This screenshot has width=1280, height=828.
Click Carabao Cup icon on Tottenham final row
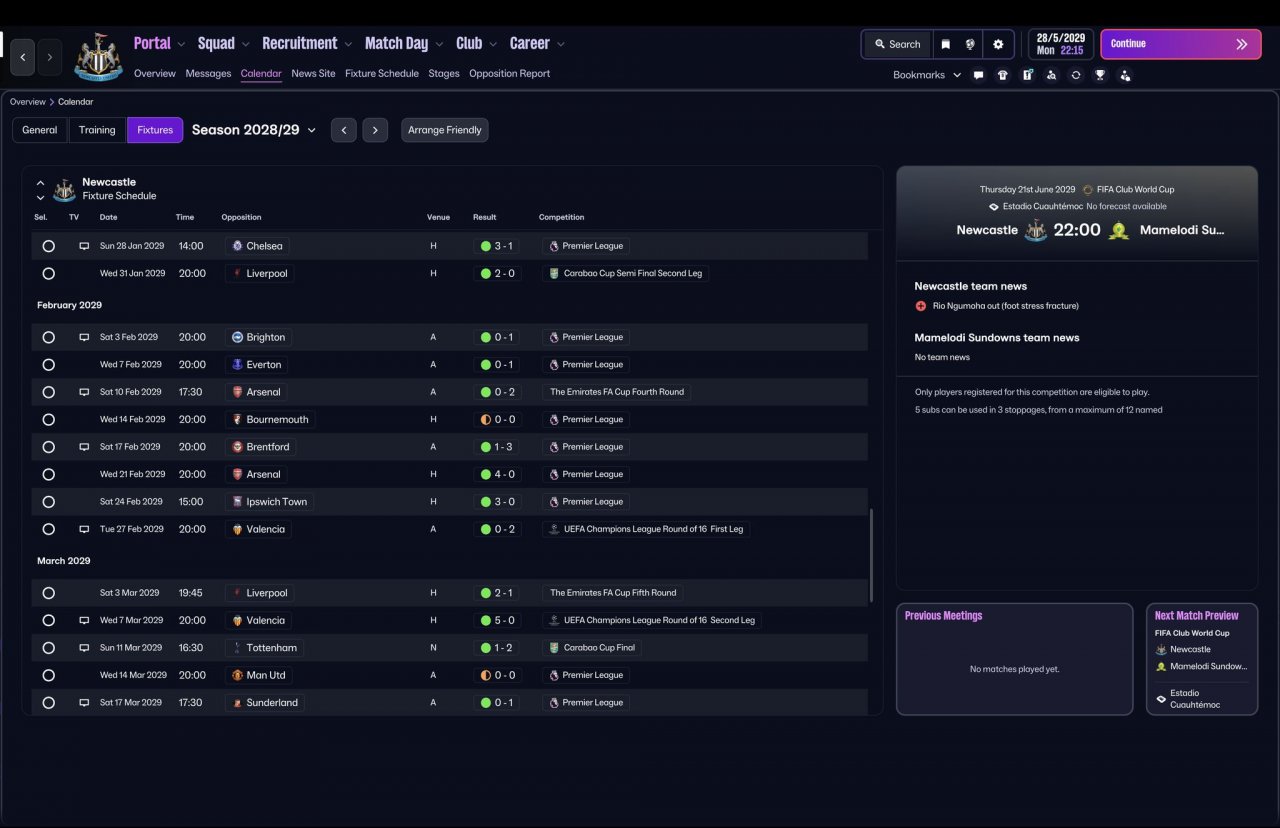click(x=554, y=648)
